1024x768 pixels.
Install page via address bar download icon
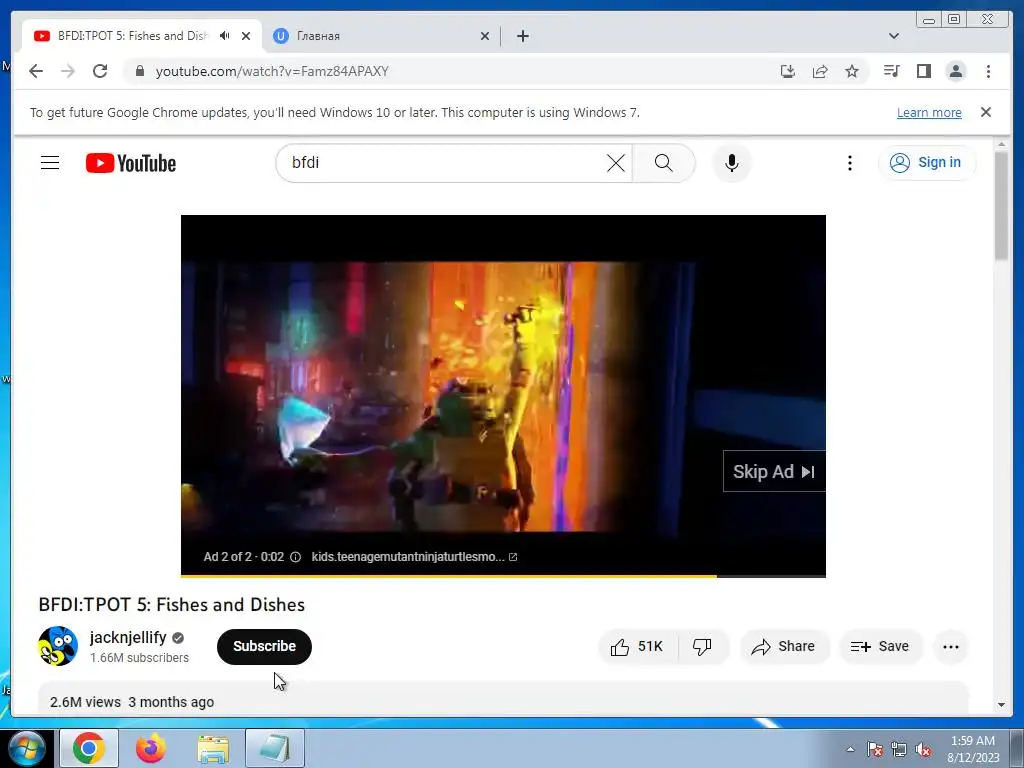coord(788,71)
